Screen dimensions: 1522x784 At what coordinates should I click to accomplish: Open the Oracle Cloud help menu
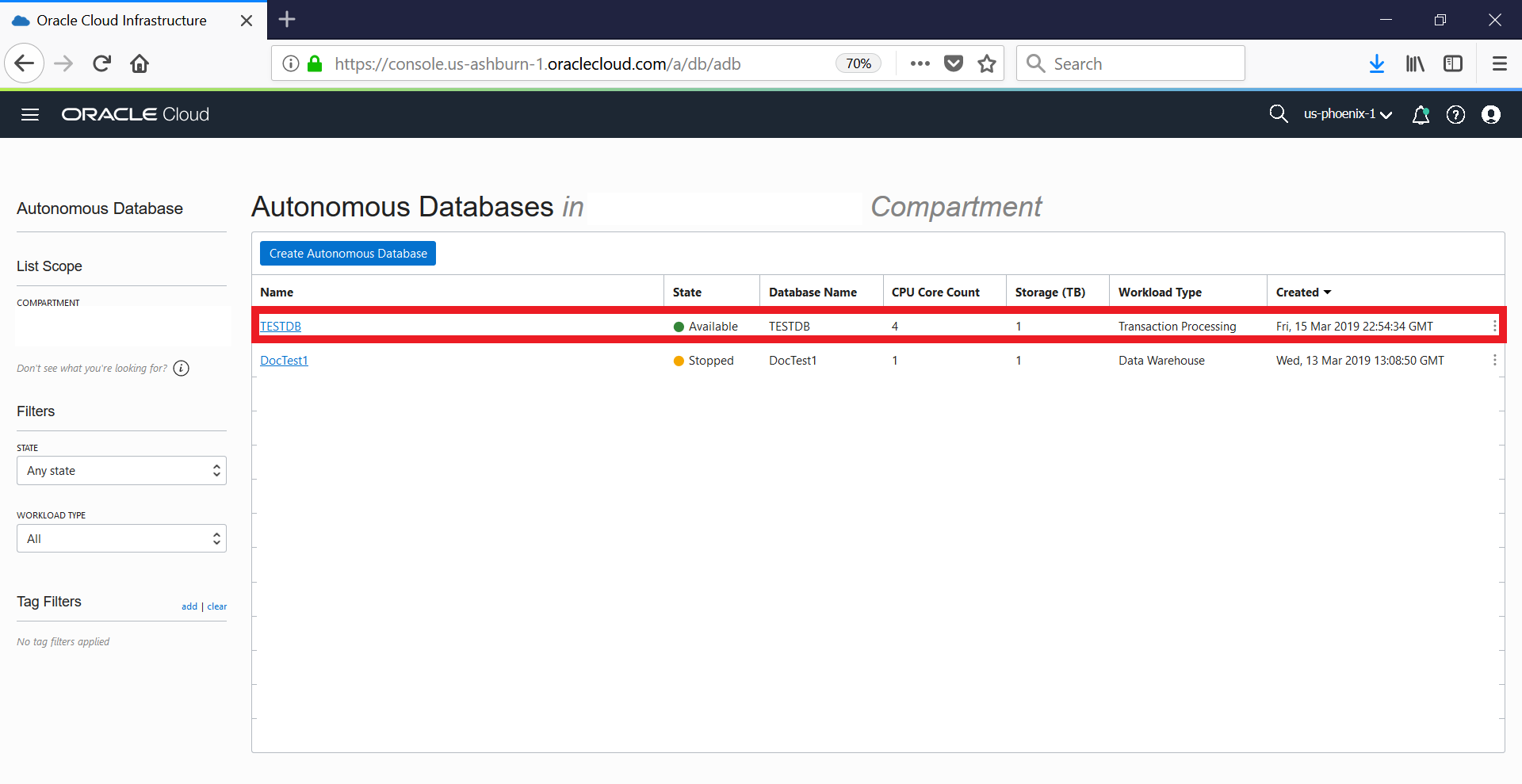(1455, 115)
